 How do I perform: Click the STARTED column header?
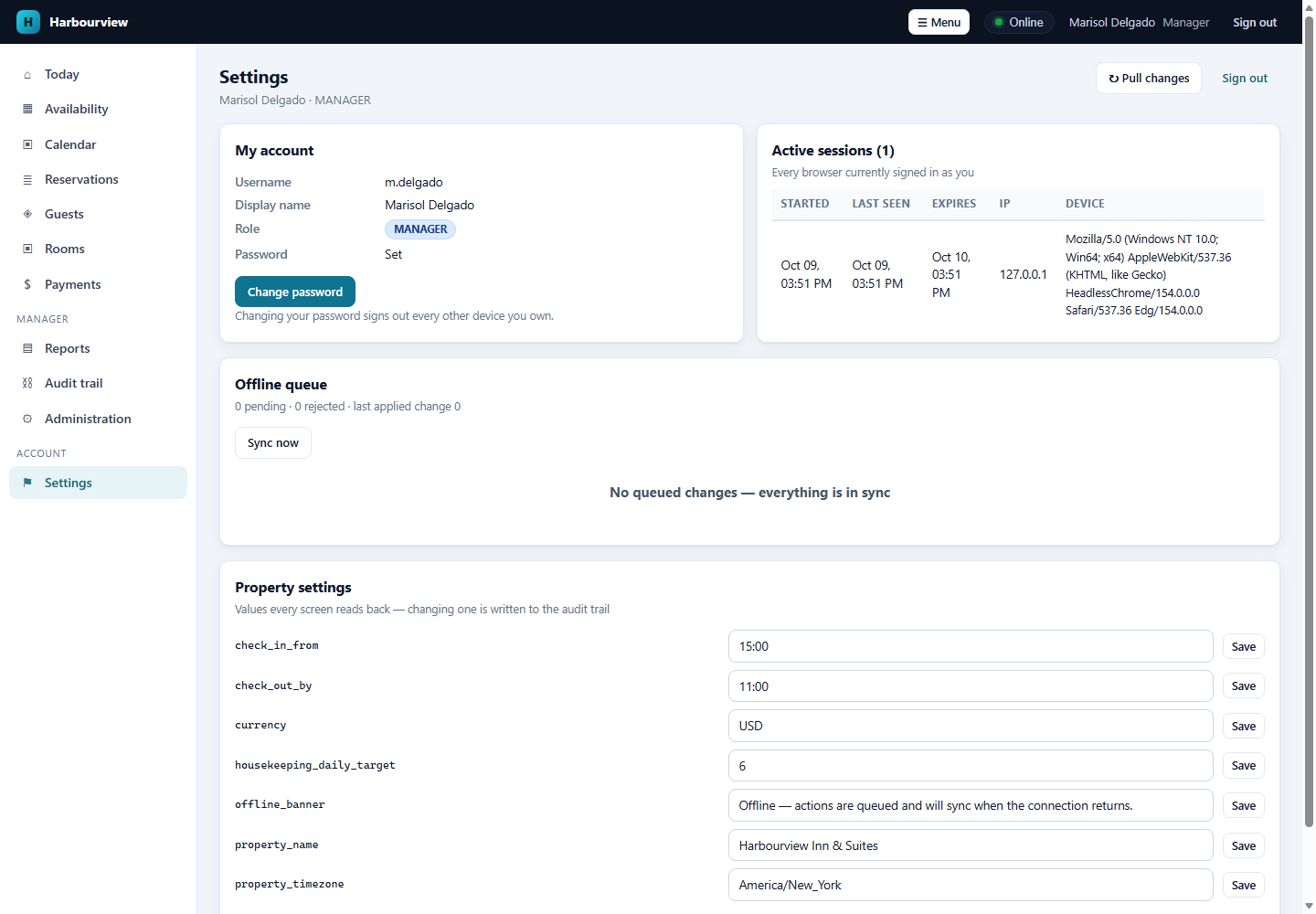(805, 204)
